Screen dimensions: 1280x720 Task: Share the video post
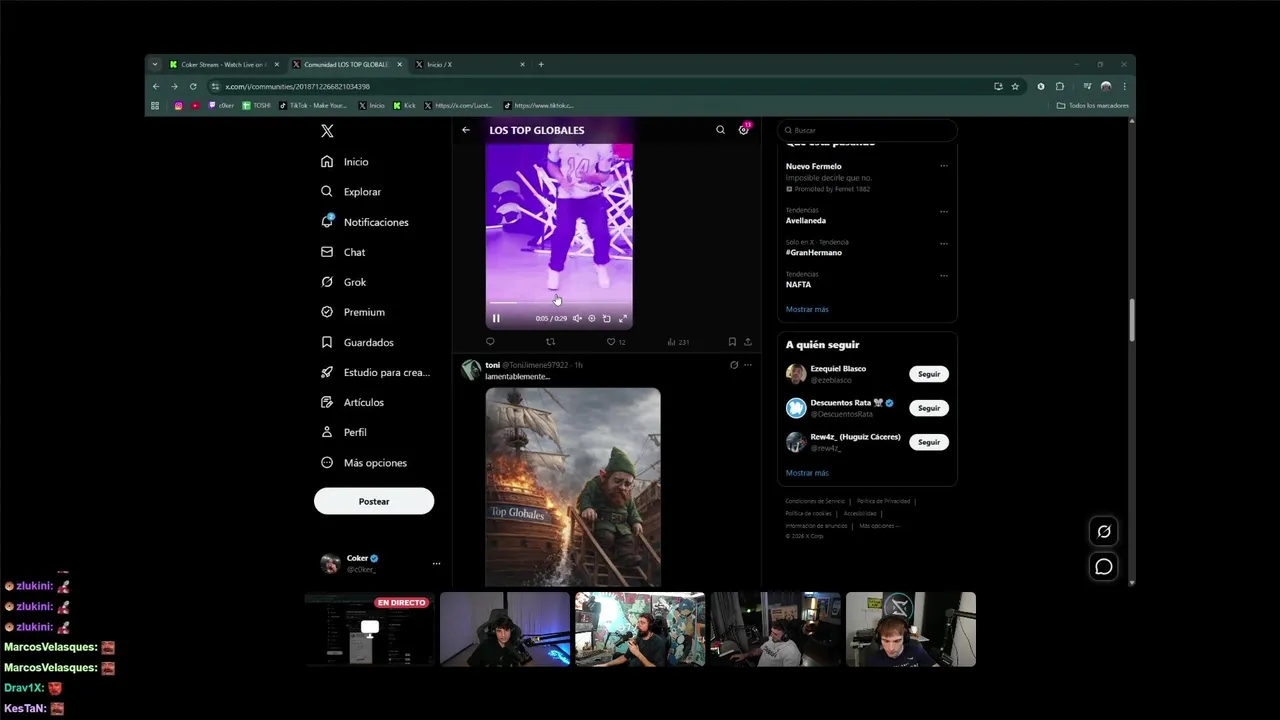click(747, 342)
